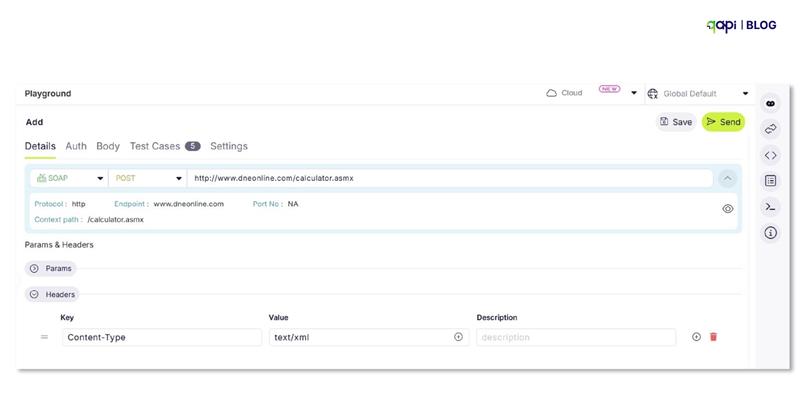Click the globe environment icon
The height and width of the screenshot is (408, 800).
pyautogui.click(x=653, y=93)
